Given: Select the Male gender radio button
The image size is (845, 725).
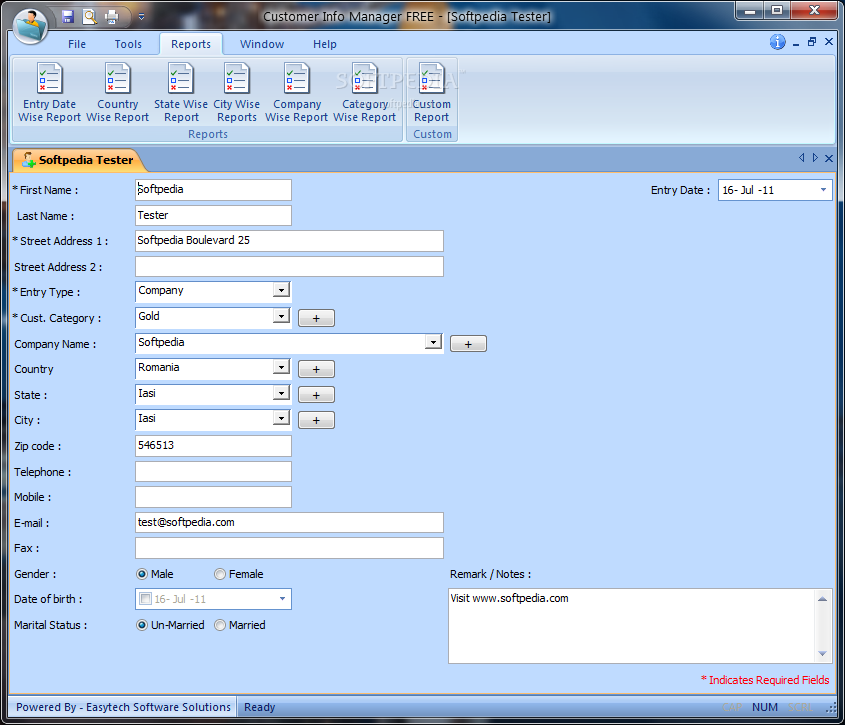Looking at the screenshot, I should pos(142,574).
